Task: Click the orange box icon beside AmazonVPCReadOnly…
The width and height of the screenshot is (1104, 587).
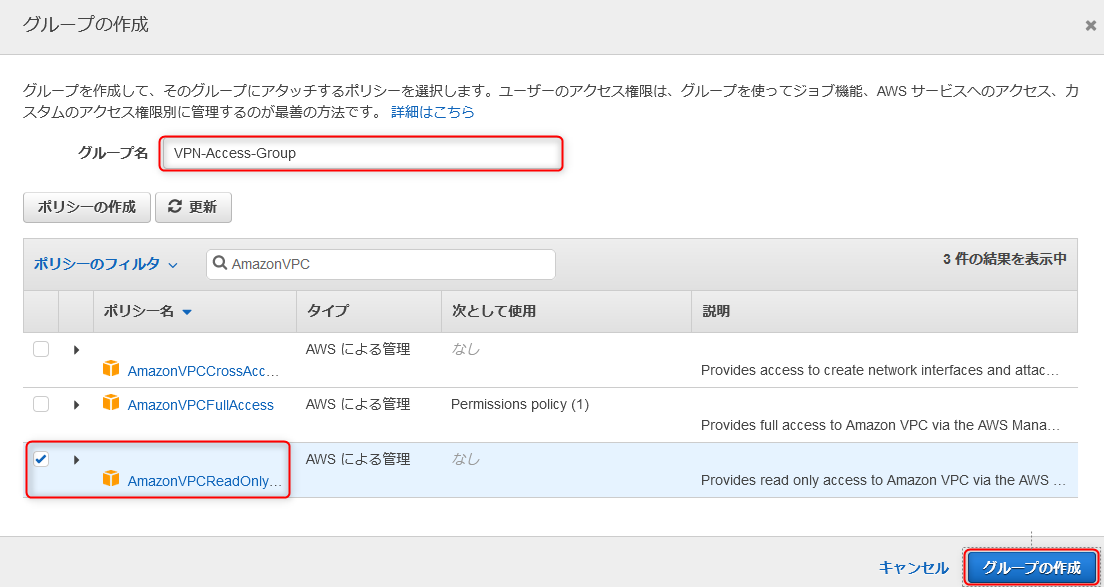Action: click(111, 479)
